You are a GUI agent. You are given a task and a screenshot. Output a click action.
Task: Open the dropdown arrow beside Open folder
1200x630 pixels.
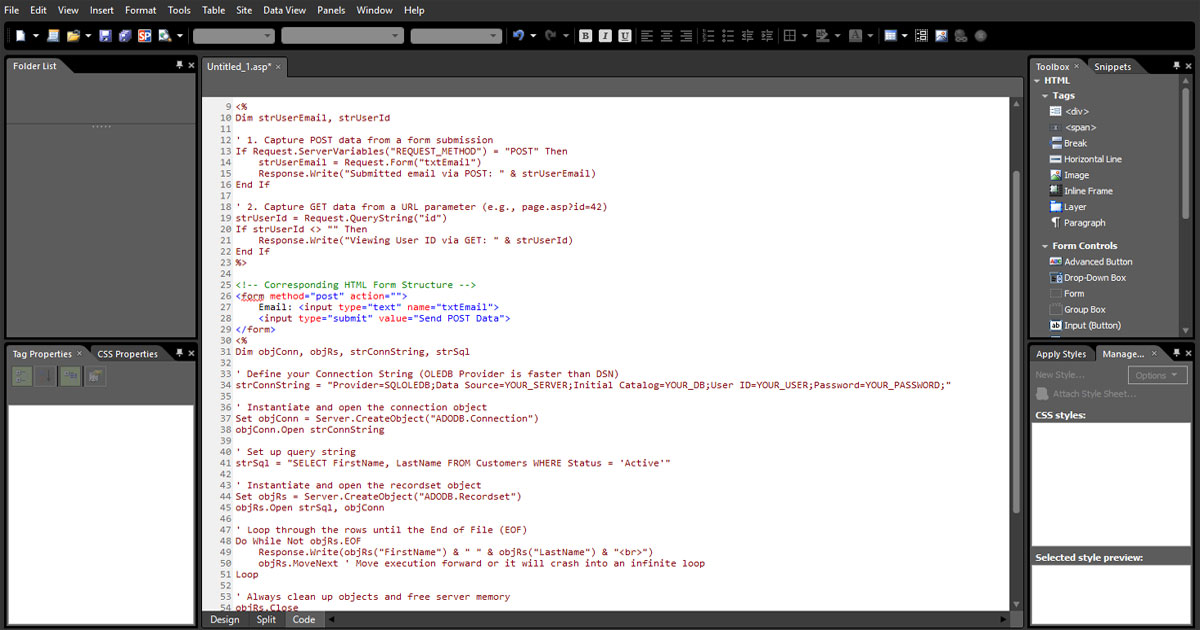87,35
